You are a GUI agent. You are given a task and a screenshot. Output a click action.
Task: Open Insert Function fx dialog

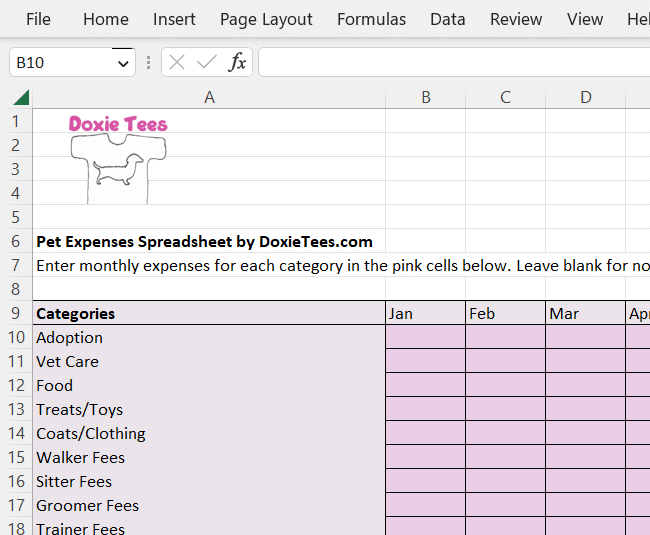point(237,63)
